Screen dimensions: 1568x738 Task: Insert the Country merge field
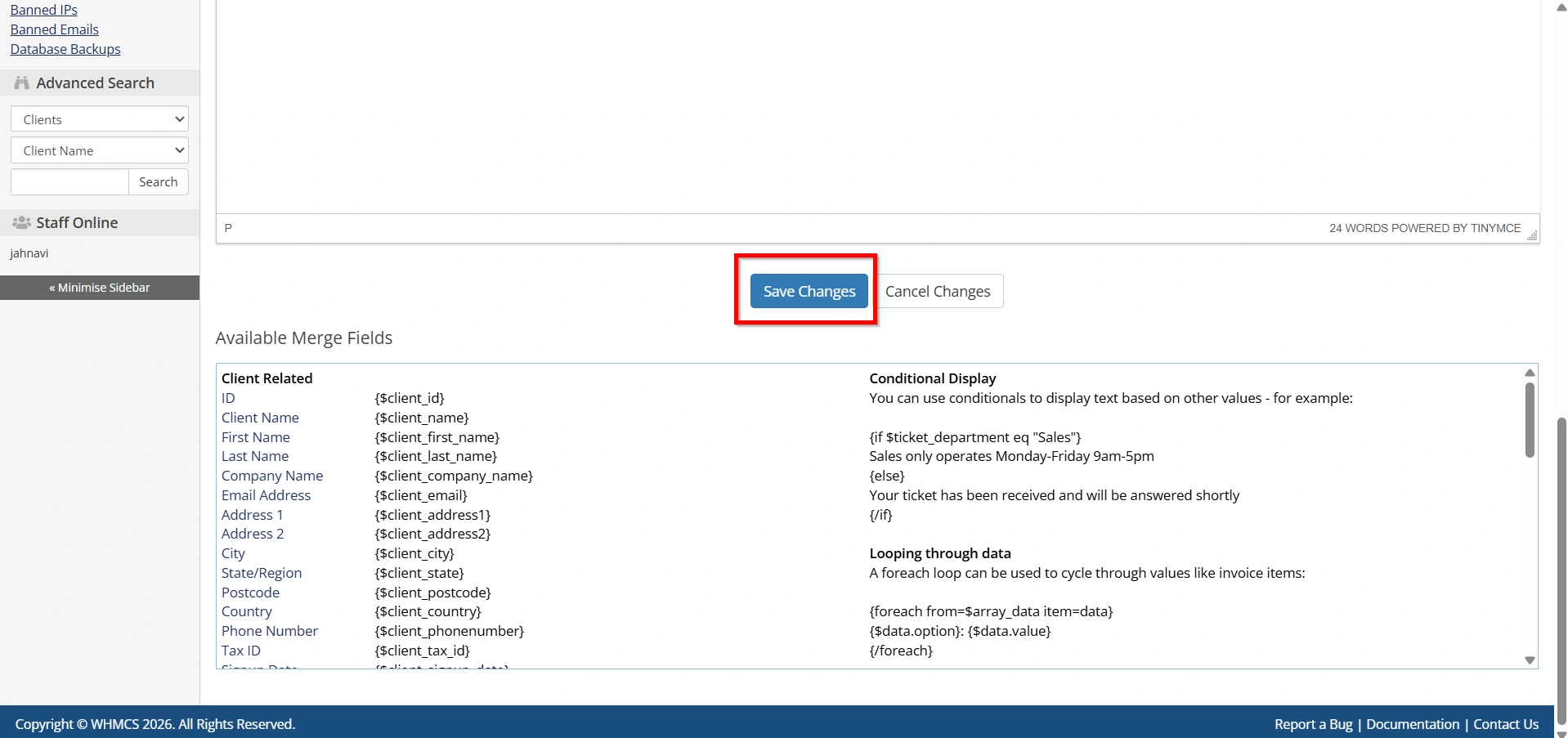click(x=247, y=611)
